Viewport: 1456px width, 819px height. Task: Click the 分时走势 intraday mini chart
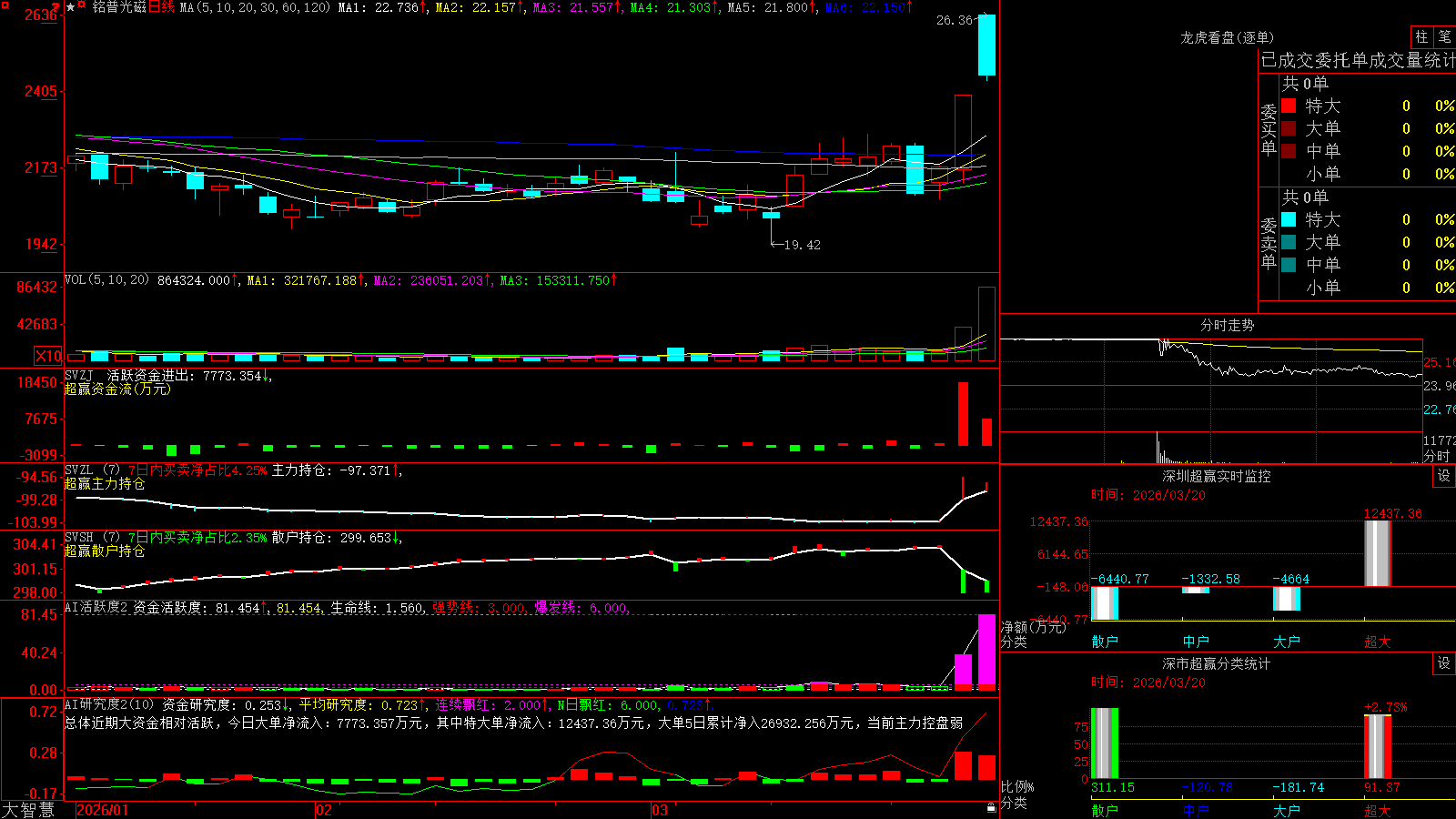1211,400
